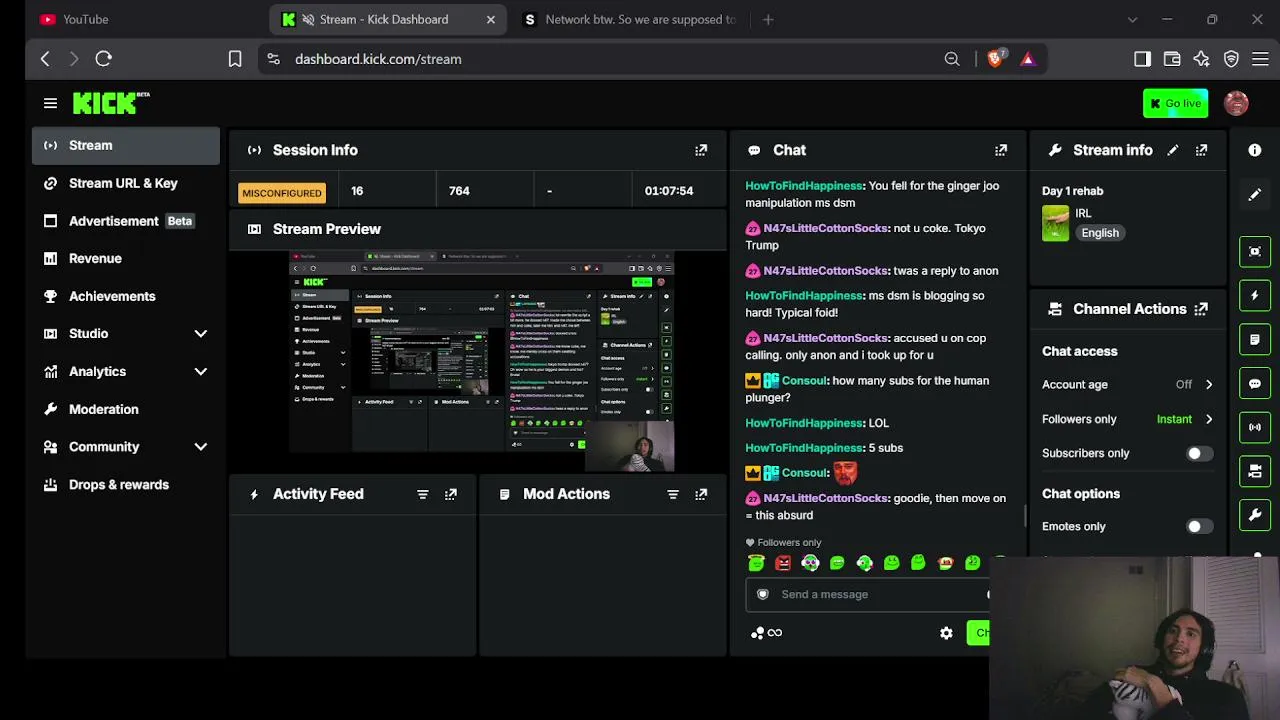Click the channel points infinity icon
The height and width of the screenshot is (720, 1280).
pos(766,633)
